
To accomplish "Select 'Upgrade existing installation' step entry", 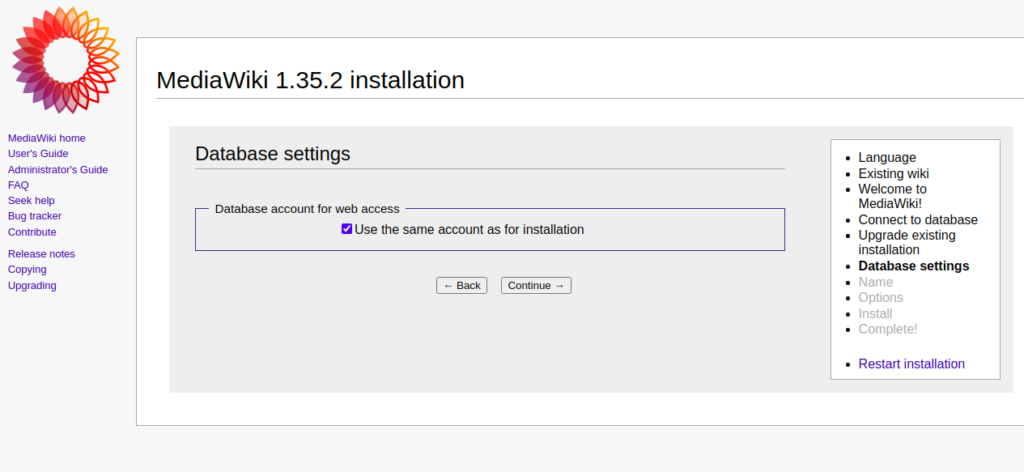I will click(906, 242).
